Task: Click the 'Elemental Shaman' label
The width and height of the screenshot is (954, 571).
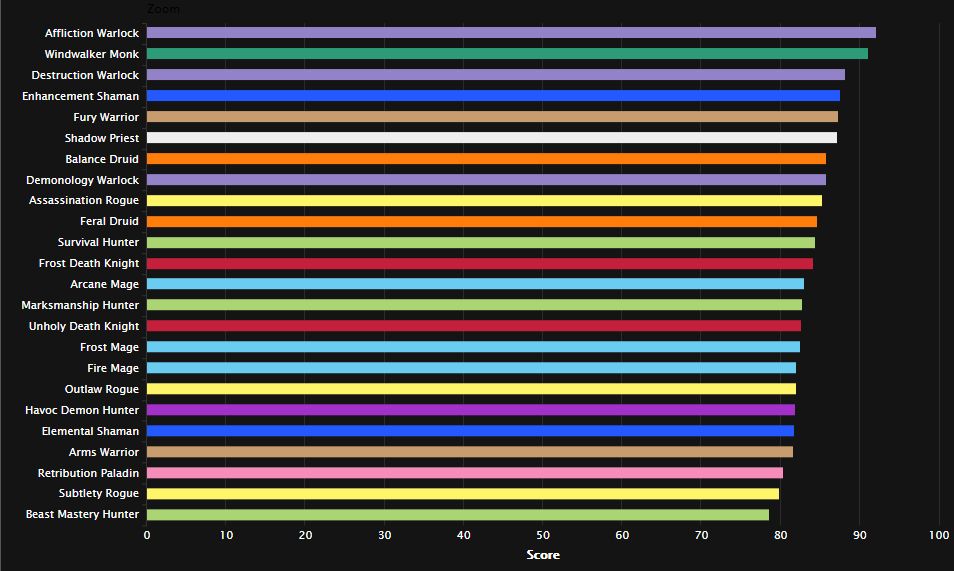Action: [90, 431]
